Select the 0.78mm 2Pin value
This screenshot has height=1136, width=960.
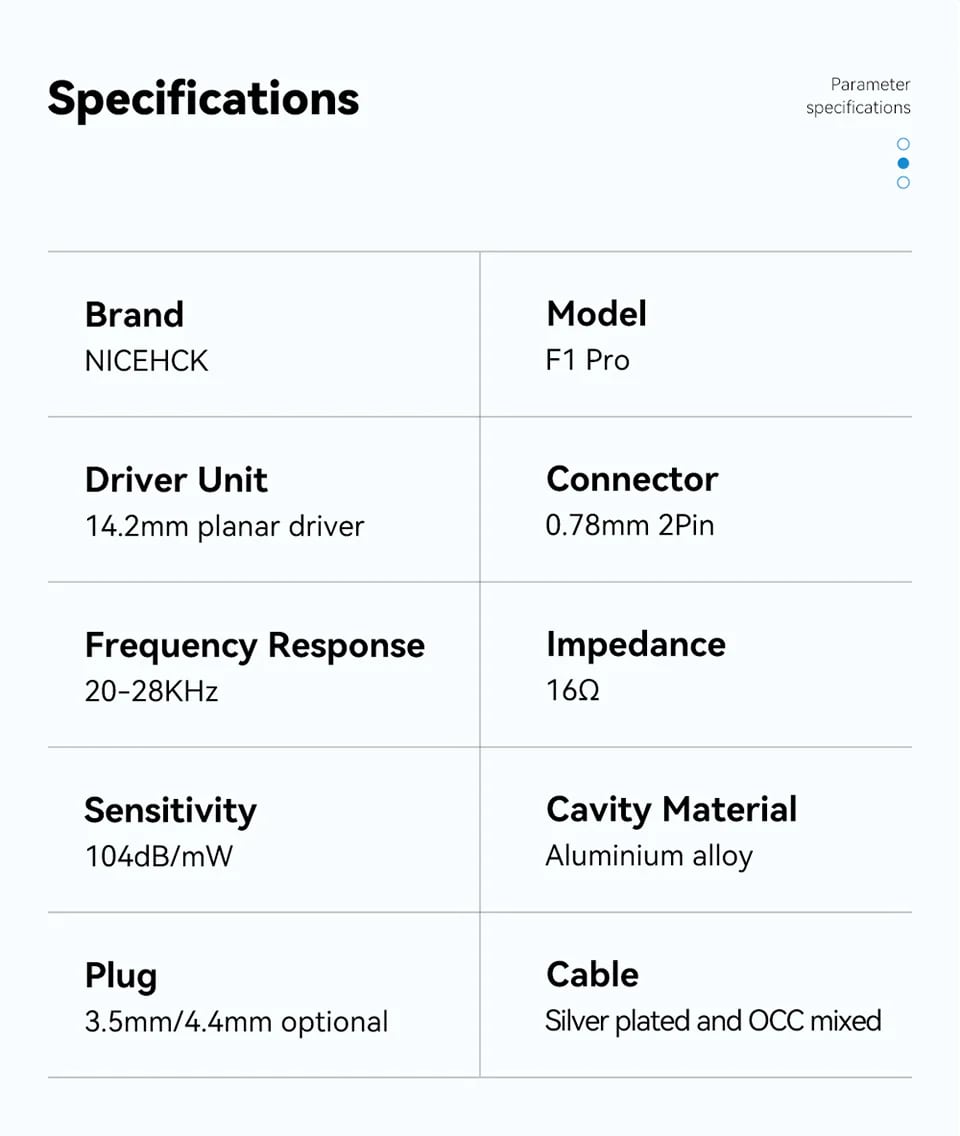[x=630, y=525]
